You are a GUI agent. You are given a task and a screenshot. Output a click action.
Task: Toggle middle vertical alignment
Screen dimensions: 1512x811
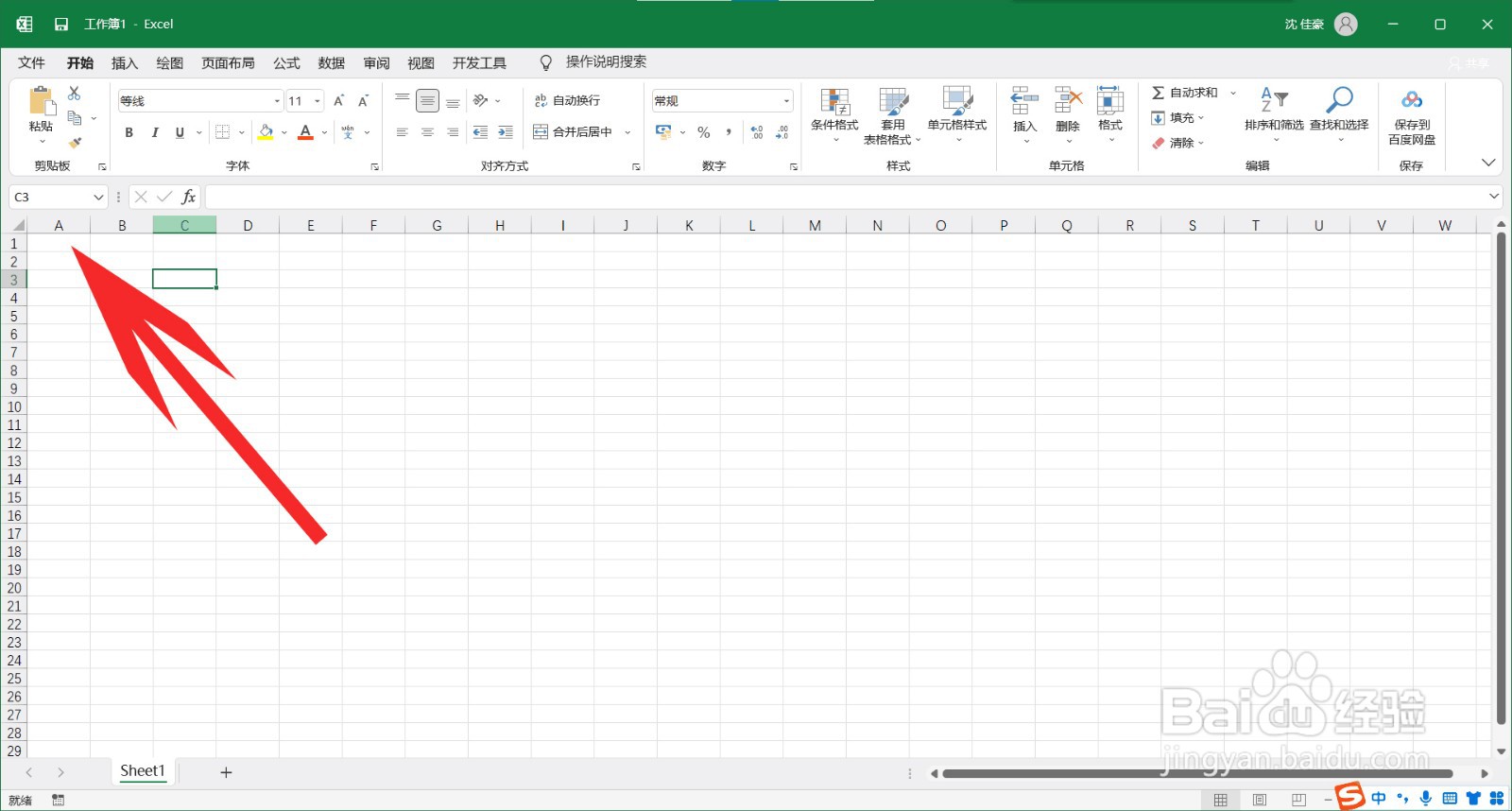click(427, 100)
